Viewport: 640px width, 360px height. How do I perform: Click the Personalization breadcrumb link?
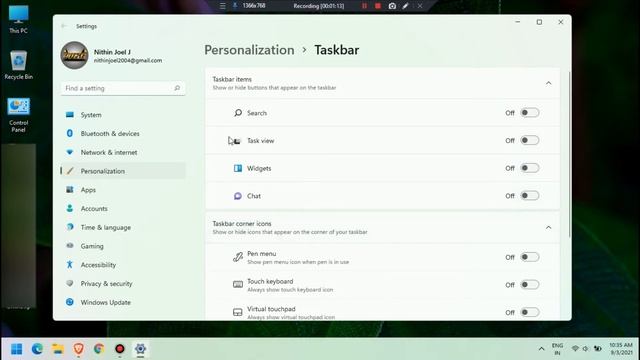(249, 50)
